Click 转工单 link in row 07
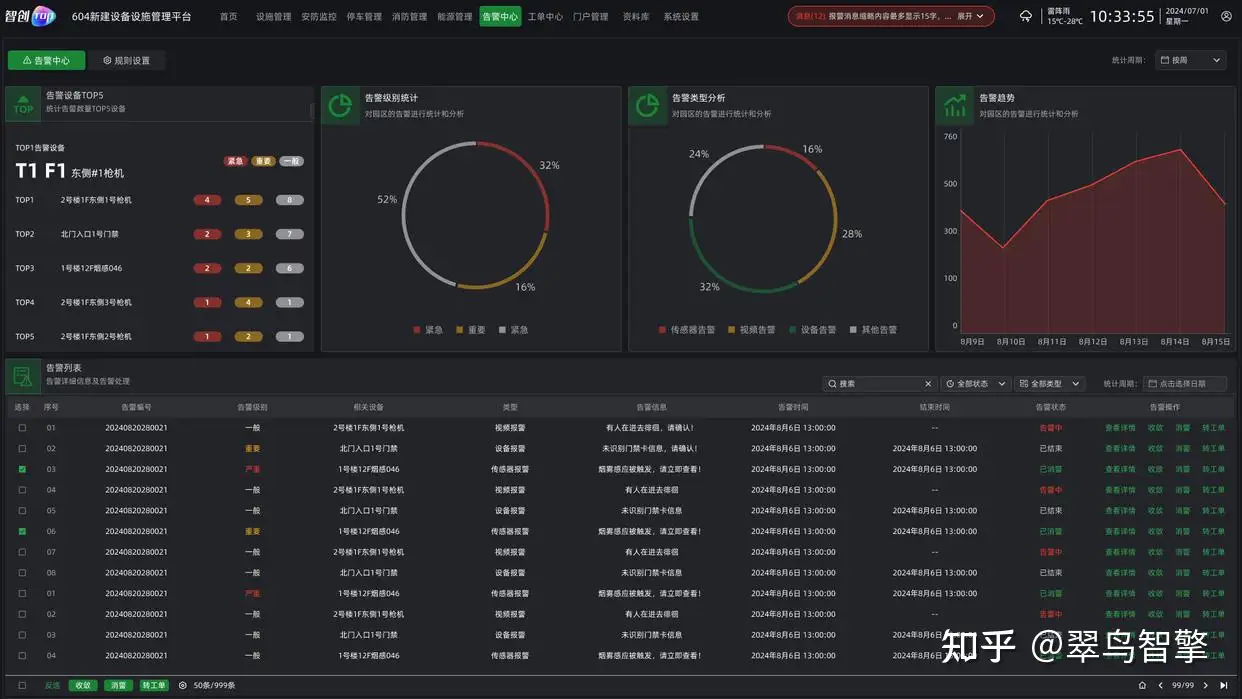Screen dimensions: 1242x699 coord(1213,552)
